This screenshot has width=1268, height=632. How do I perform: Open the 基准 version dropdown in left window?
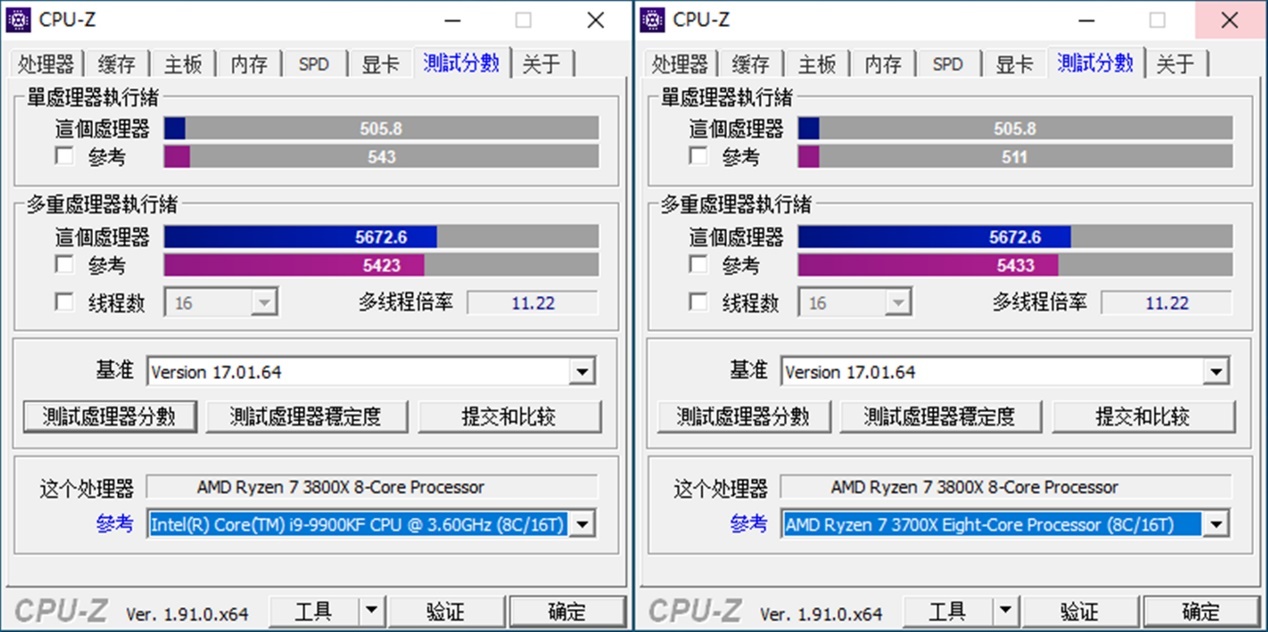[x=581, y=371]
